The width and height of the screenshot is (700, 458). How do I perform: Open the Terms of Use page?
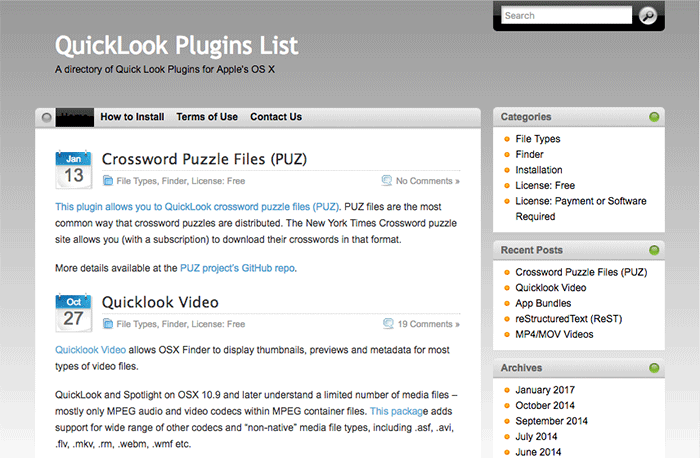(207, 117)
